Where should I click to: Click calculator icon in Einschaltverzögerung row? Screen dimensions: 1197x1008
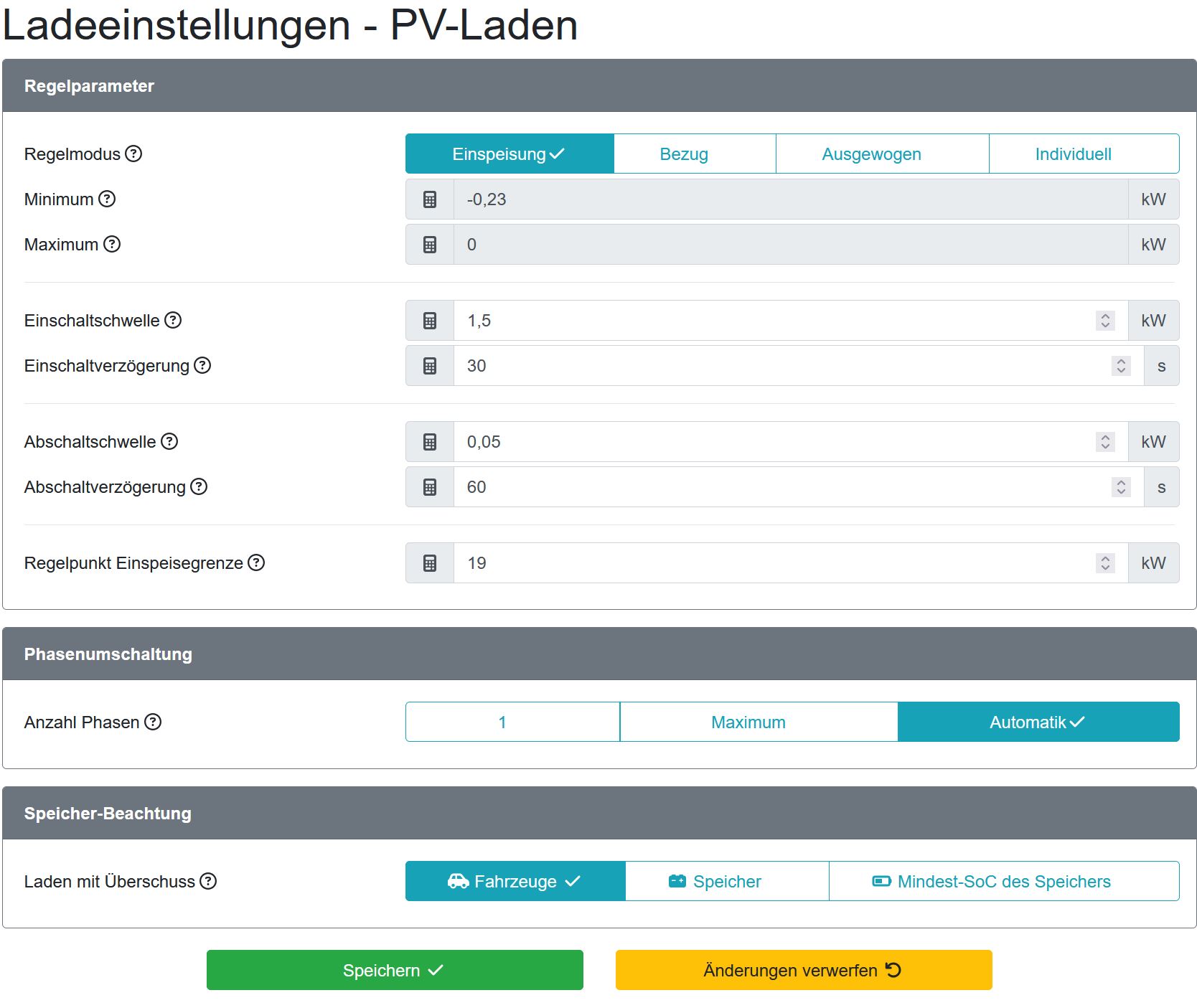point(430,366)
